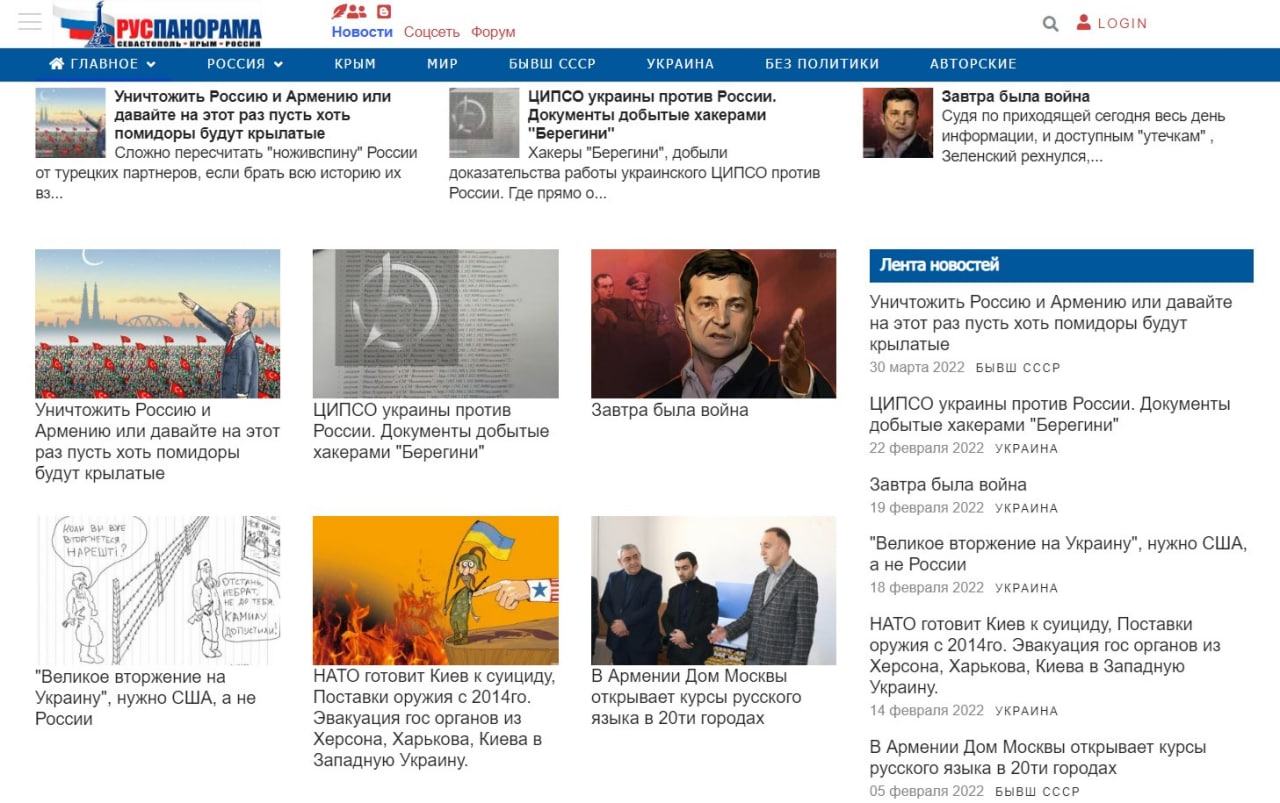The image size is (1280, 803).
Task: Click the Руспанорама site logo
Action: coord(158,25)
